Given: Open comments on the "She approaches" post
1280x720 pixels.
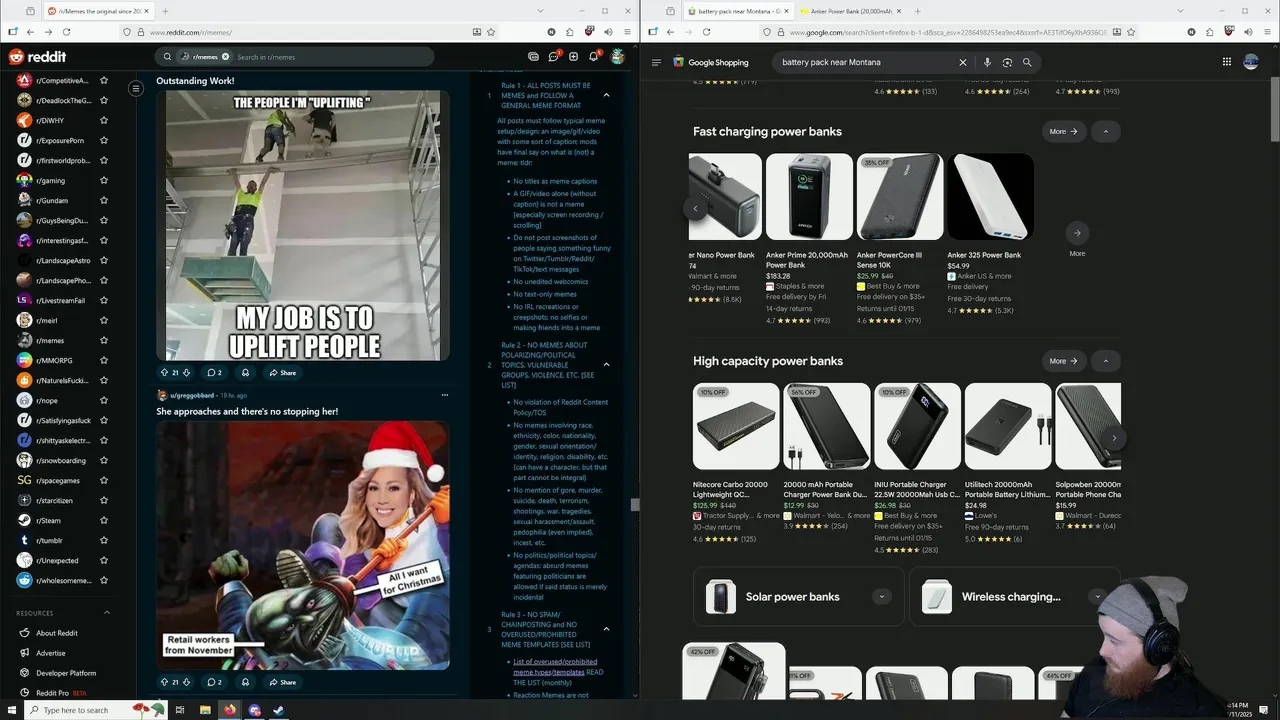Looking at the screenshot, I should pos(214,682).
